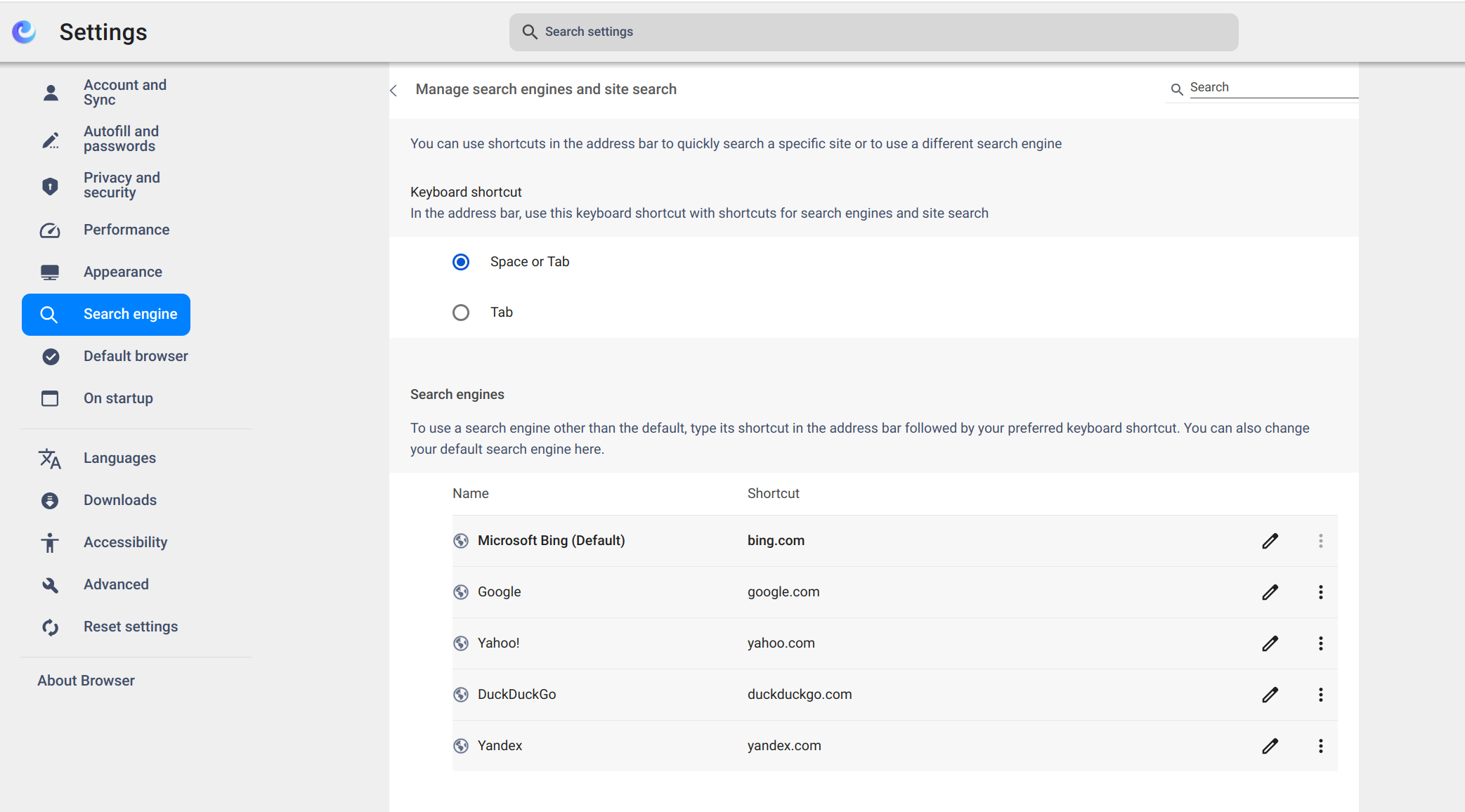The image size is (1465, 812).
Task: Open Account and Sync settings
Action: pos(105,93)
